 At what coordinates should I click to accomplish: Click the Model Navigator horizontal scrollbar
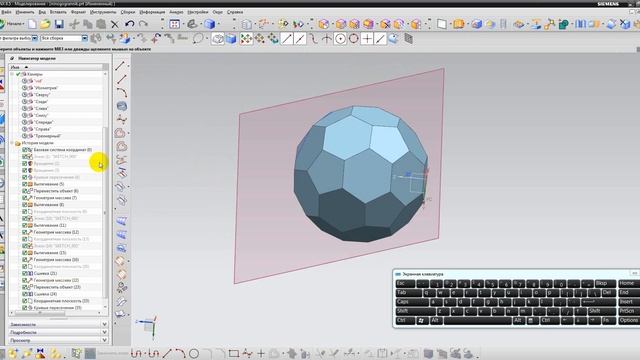[39, 313]
